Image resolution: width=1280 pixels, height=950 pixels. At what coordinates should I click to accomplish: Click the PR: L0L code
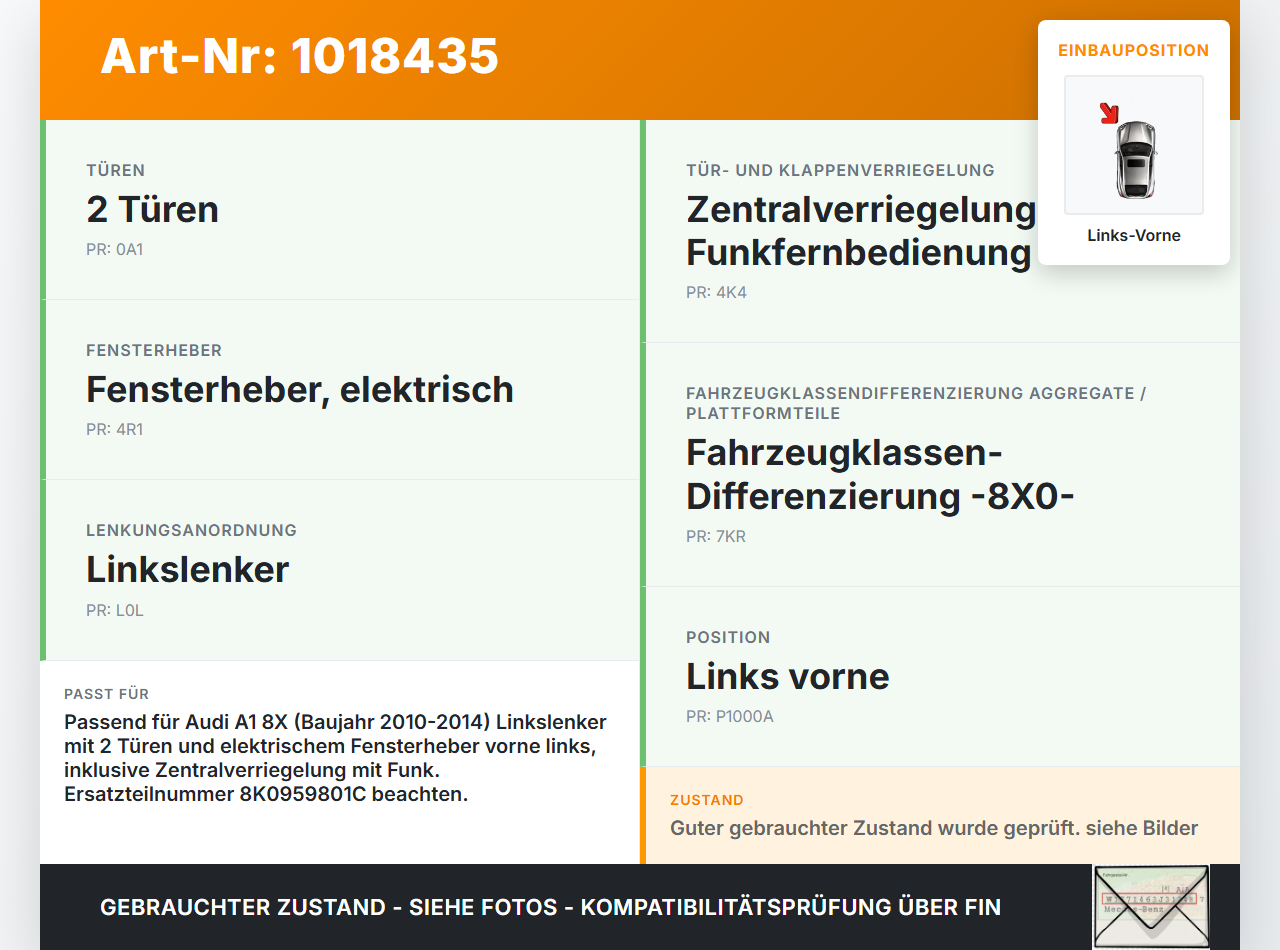tap(115, 610)
